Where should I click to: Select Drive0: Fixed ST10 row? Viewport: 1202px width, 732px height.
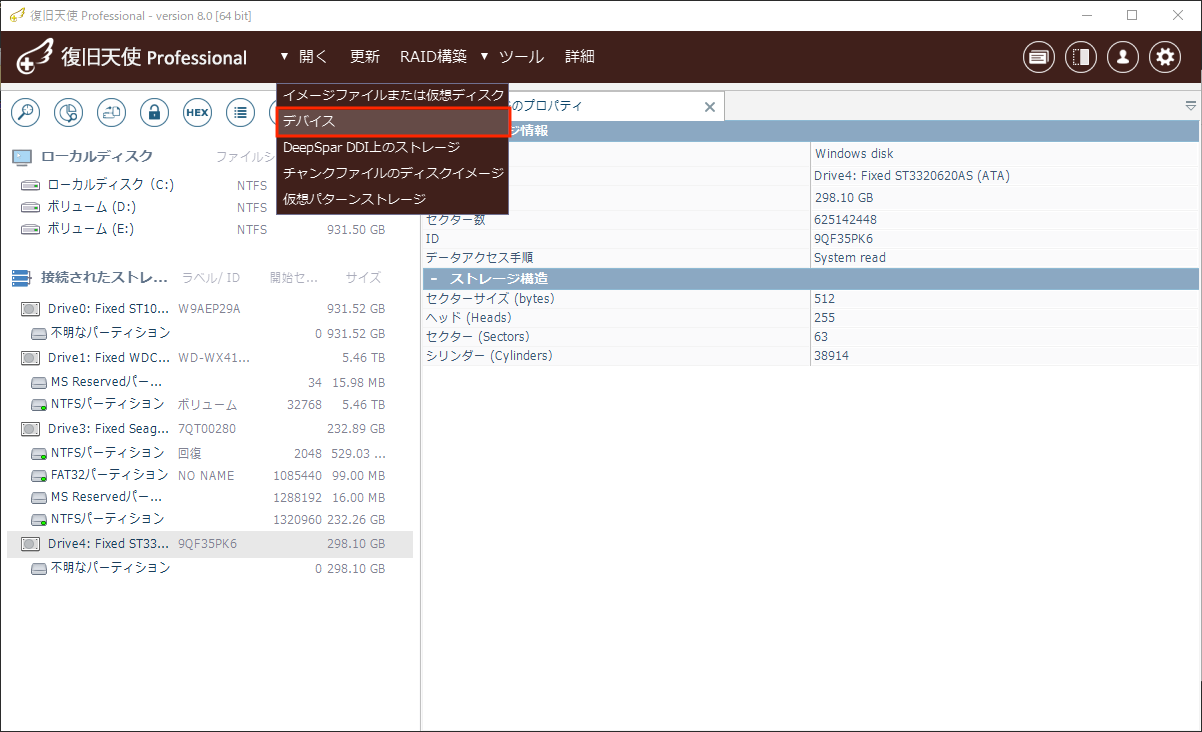coord(210,309)
